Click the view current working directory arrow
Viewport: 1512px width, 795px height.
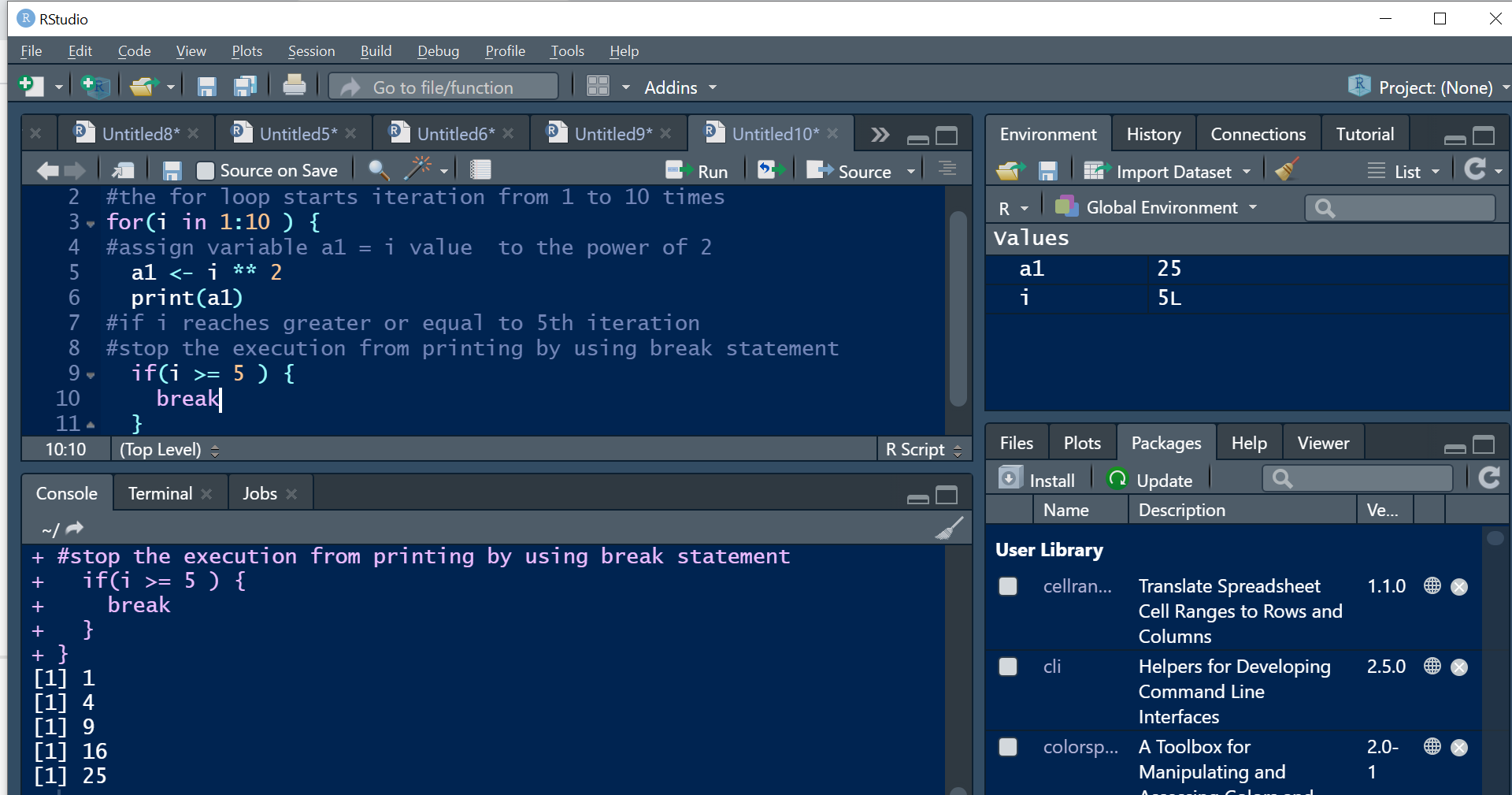pyautogui.click(x=75, y=528)
